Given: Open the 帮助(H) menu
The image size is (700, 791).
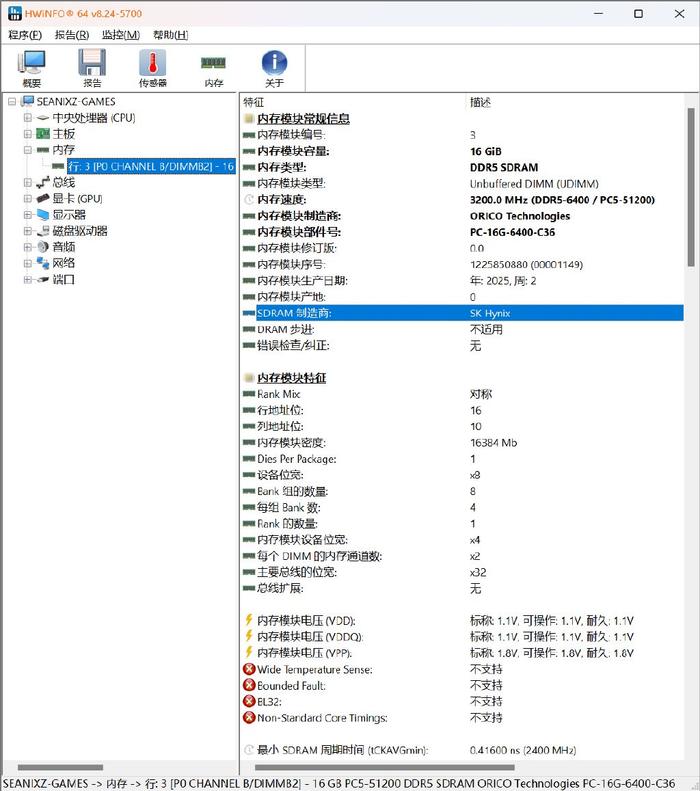Looking at the screenshot, I should 171,35.
